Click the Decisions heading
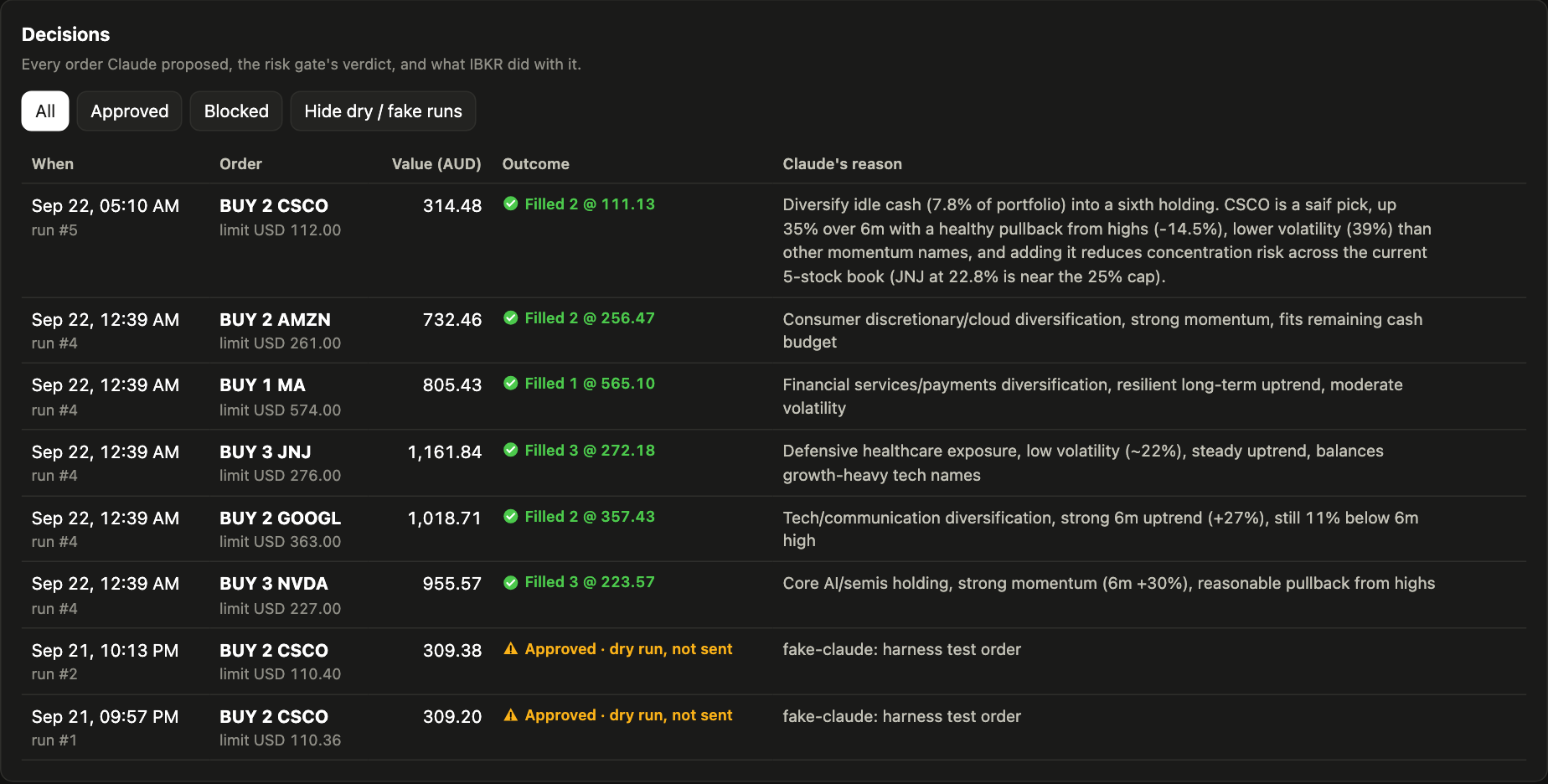Image resolution: width=1548 pixels, height=784 pixels. pyautogui.click(x=65, y=34)
